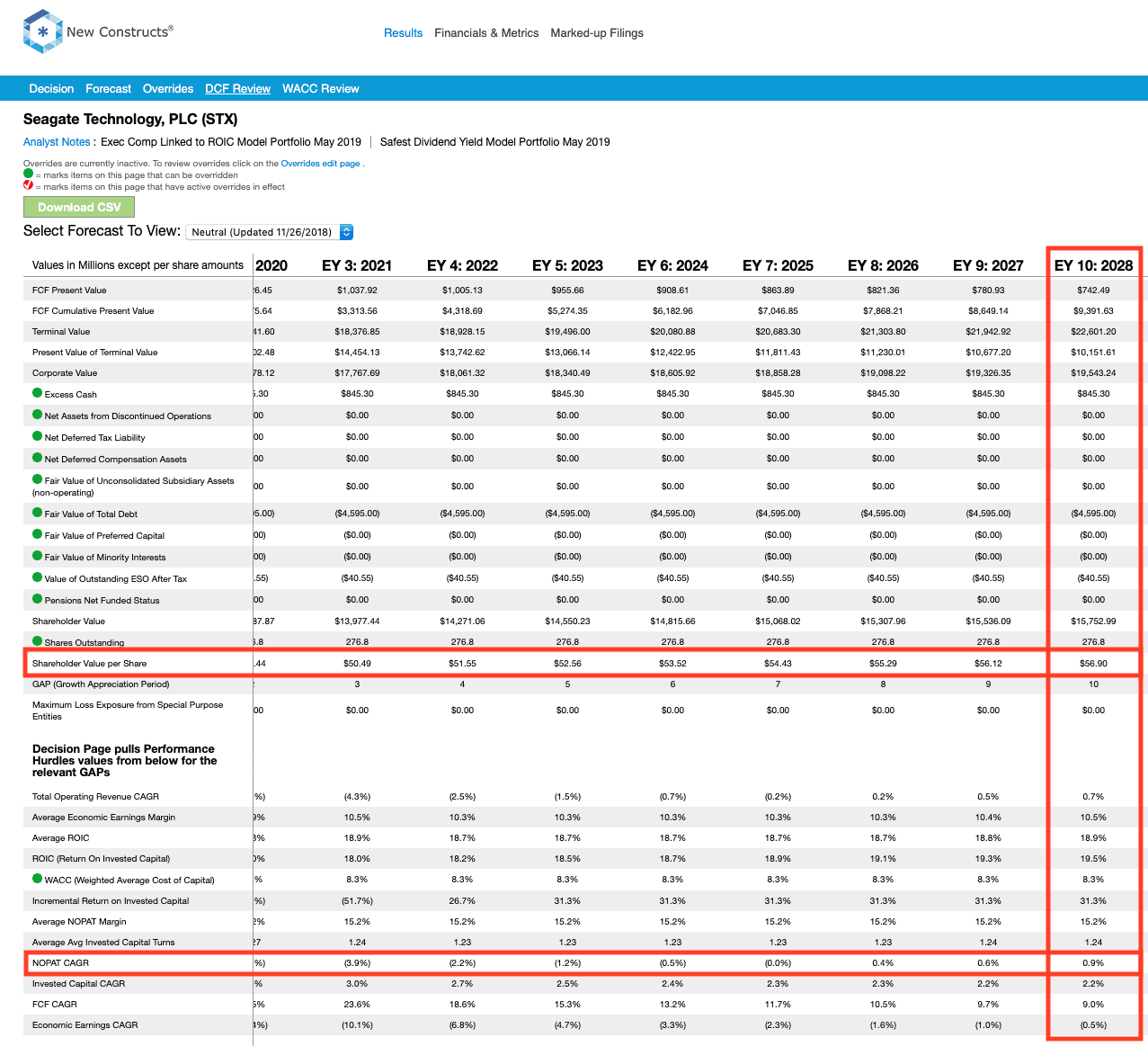Click green override dot beside Excess Cash
1148x1046 pixels.
[x=38, y=393]
